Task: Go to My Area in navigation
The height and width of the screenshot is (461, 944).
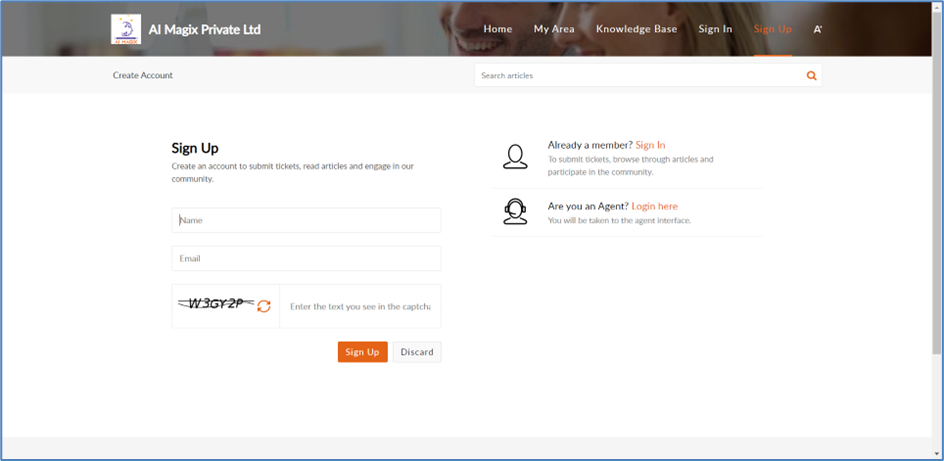Action: [x=554, y=29]
